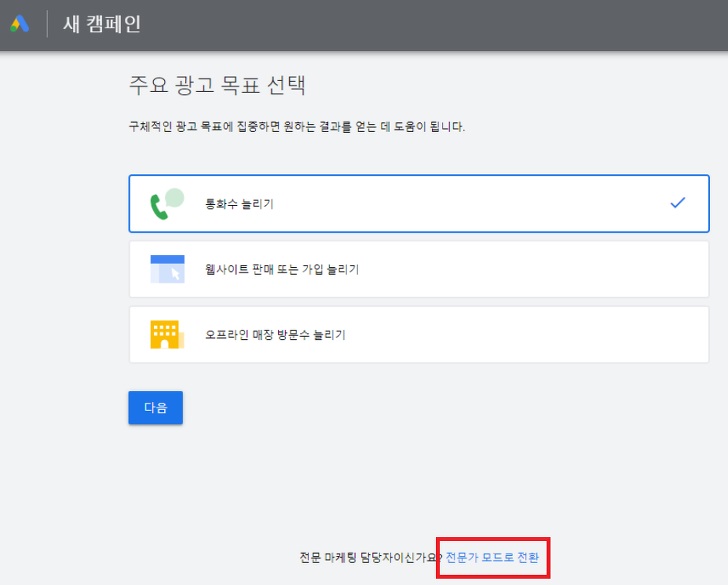Click the website window cursor icon
This screenshot has height=585, width=728.
[167, 269]
